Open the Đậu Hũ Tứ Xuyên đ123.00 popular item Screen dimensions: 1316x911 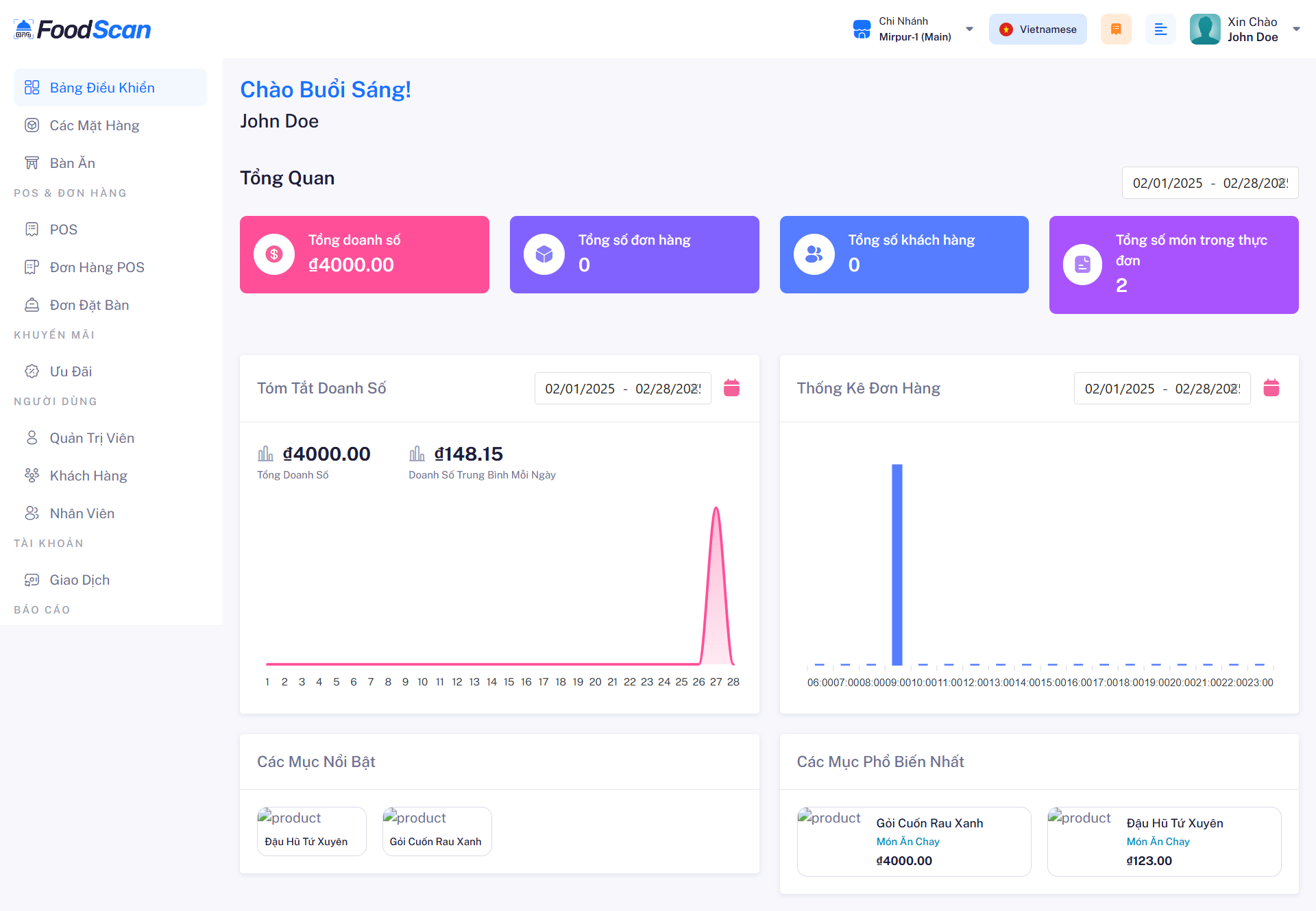1164,841
